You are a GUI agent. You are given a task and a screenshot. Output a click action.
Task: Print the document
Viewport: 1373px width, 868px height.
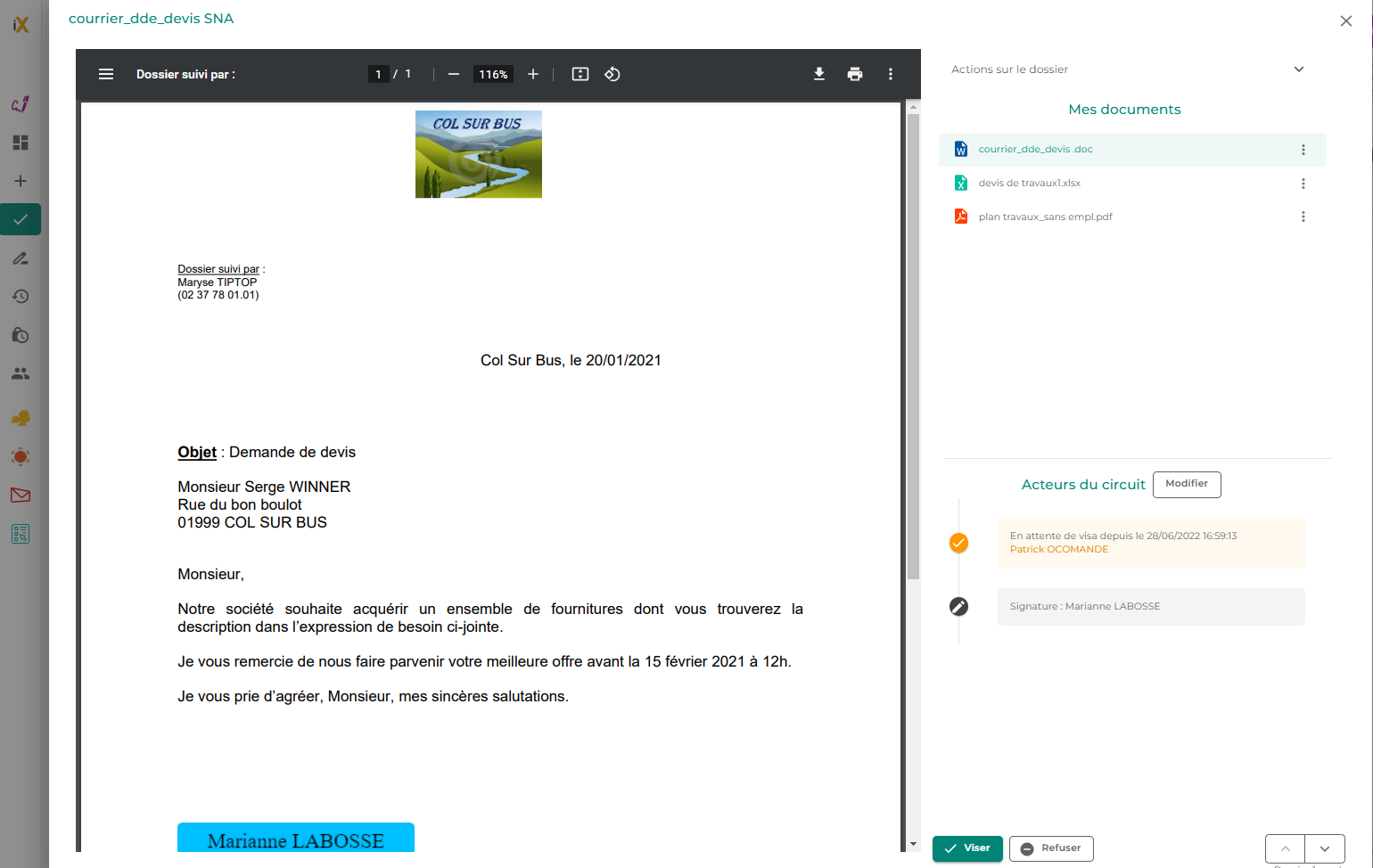(855, 74)
